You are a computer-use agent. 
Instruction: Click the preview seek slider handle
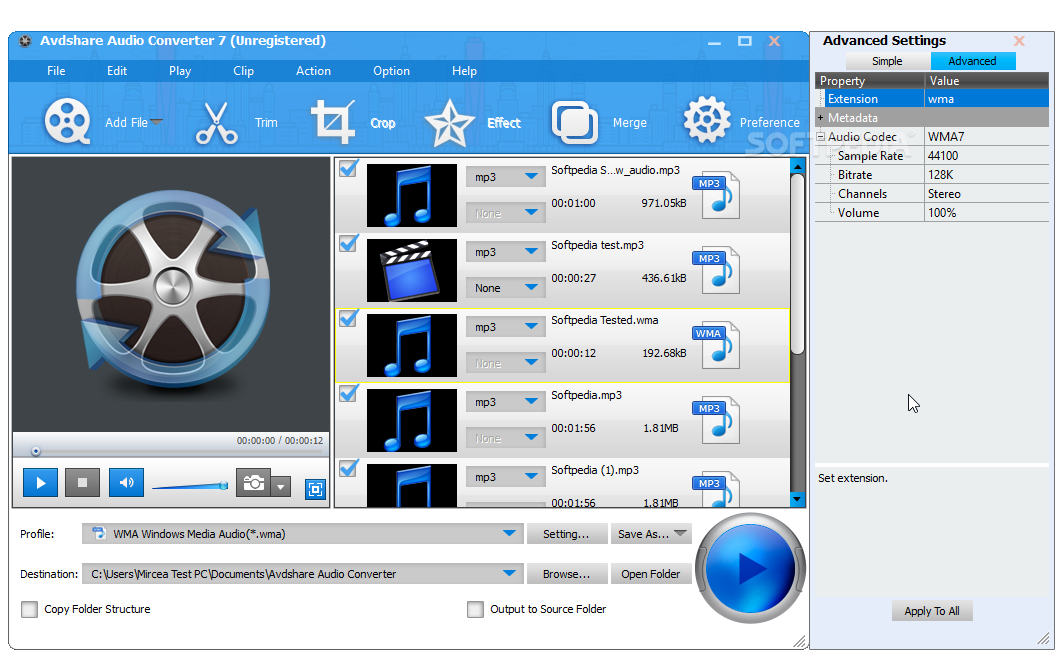coord(36,451)
